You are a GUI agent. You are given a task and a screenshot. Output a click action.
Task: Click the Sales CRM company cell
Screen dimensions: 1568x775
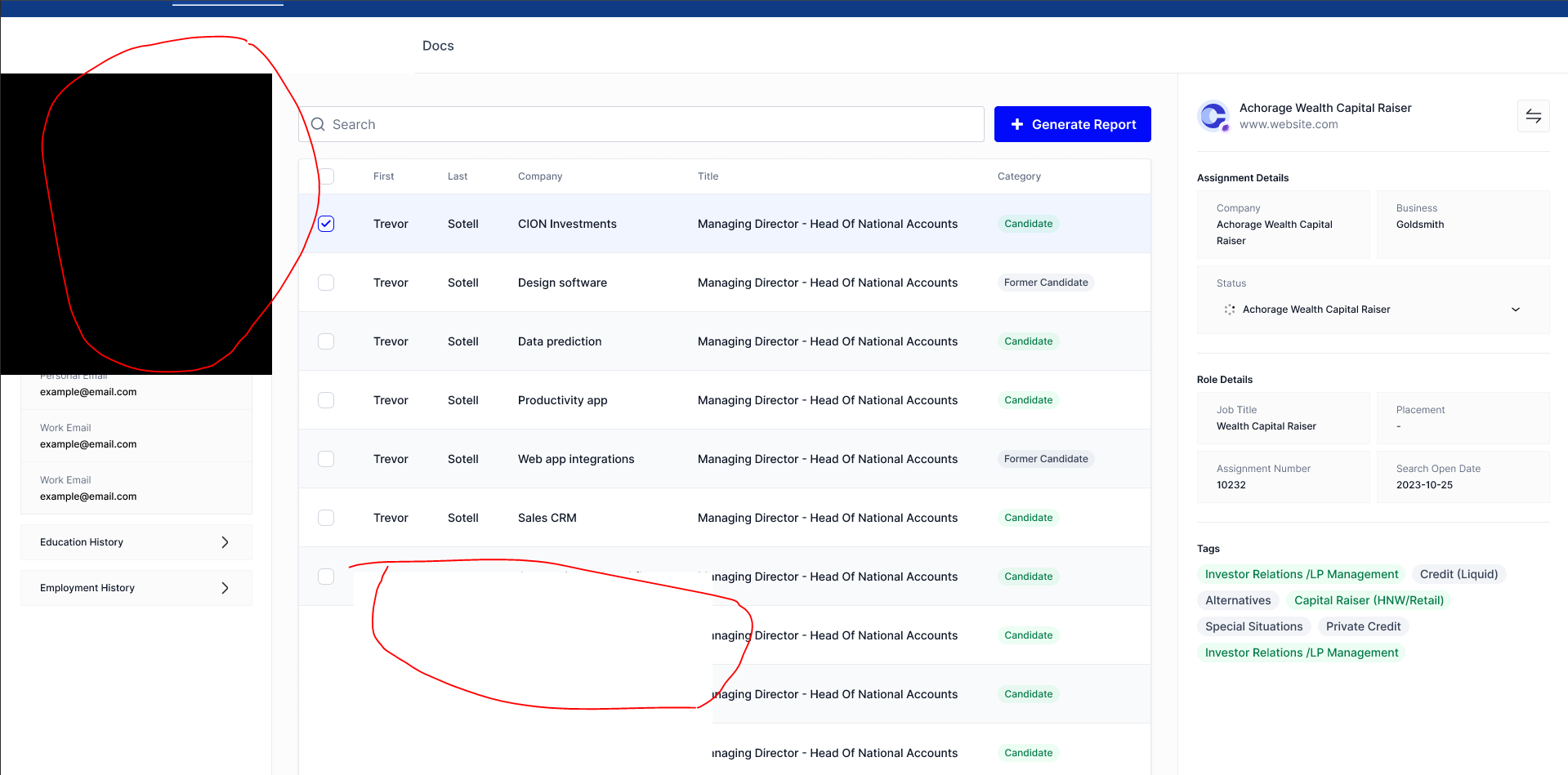point(547,518)
